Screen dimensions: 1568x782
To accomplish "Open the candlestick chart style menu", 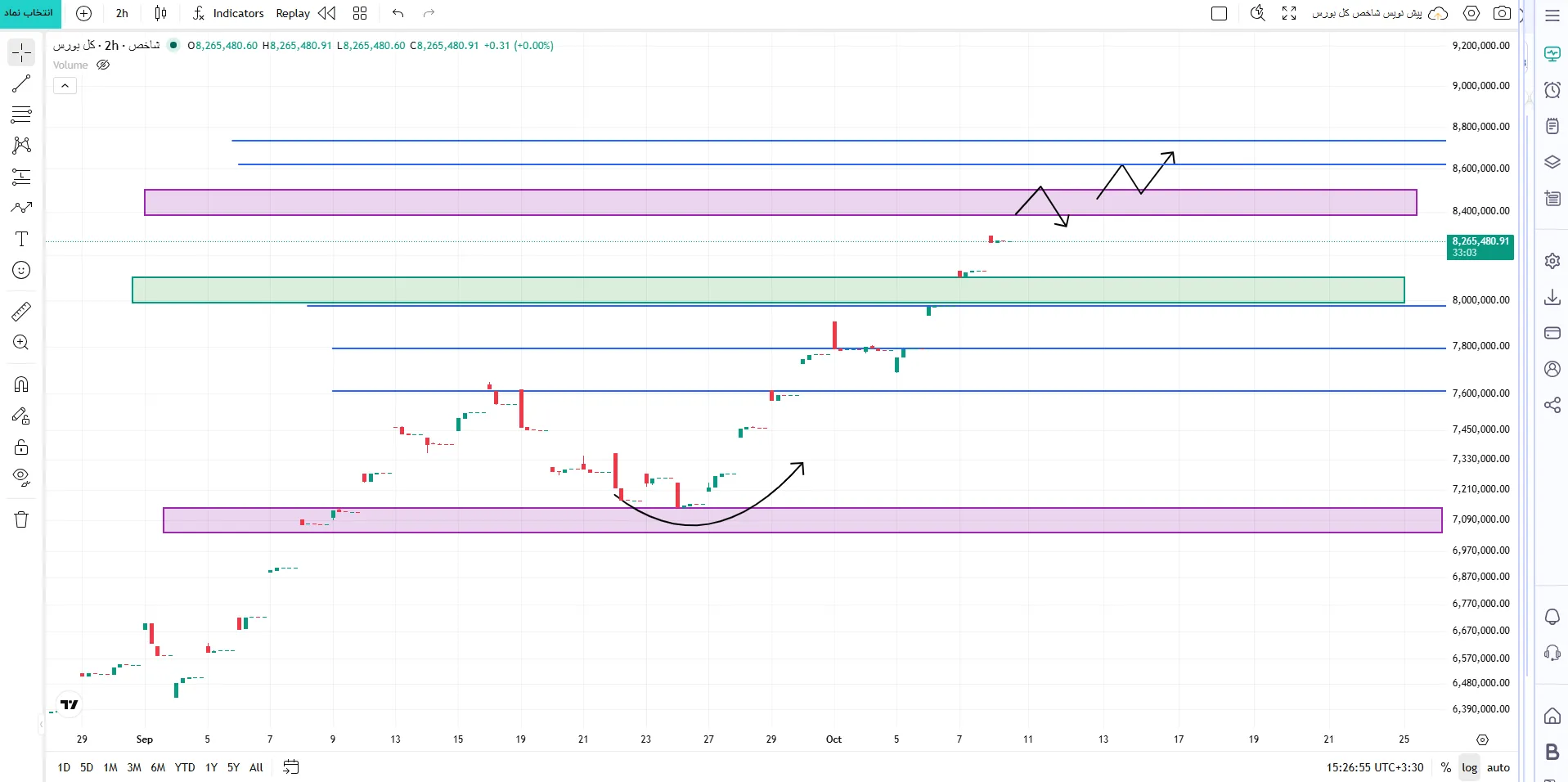I will 160,13.
